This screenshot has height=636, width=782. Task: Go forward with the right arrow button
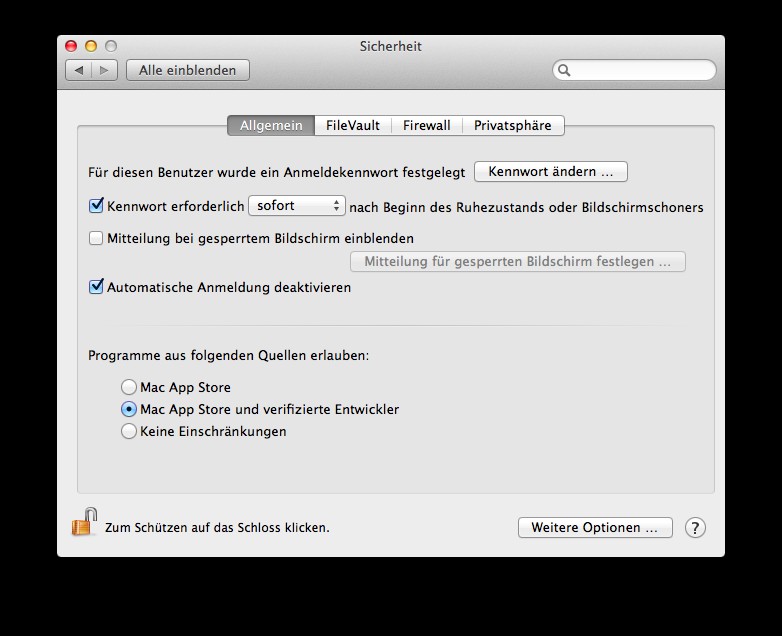click(106, 70)
